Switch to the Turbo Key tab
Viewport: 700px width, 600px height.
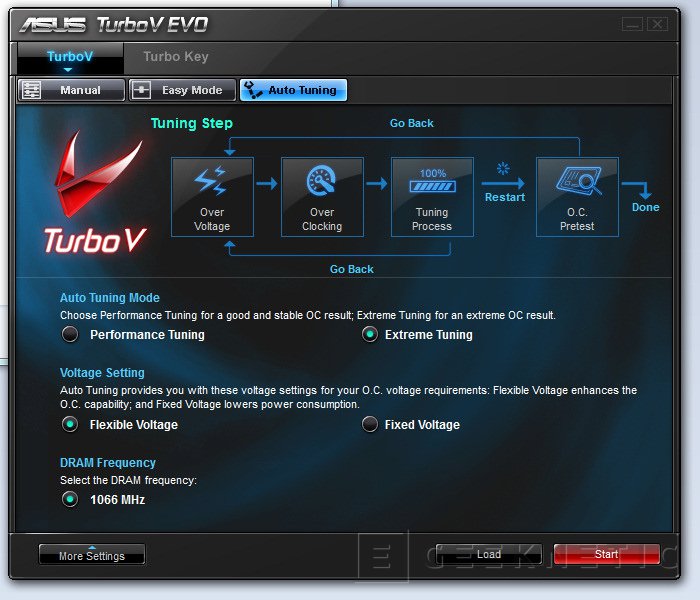point(176,57)
